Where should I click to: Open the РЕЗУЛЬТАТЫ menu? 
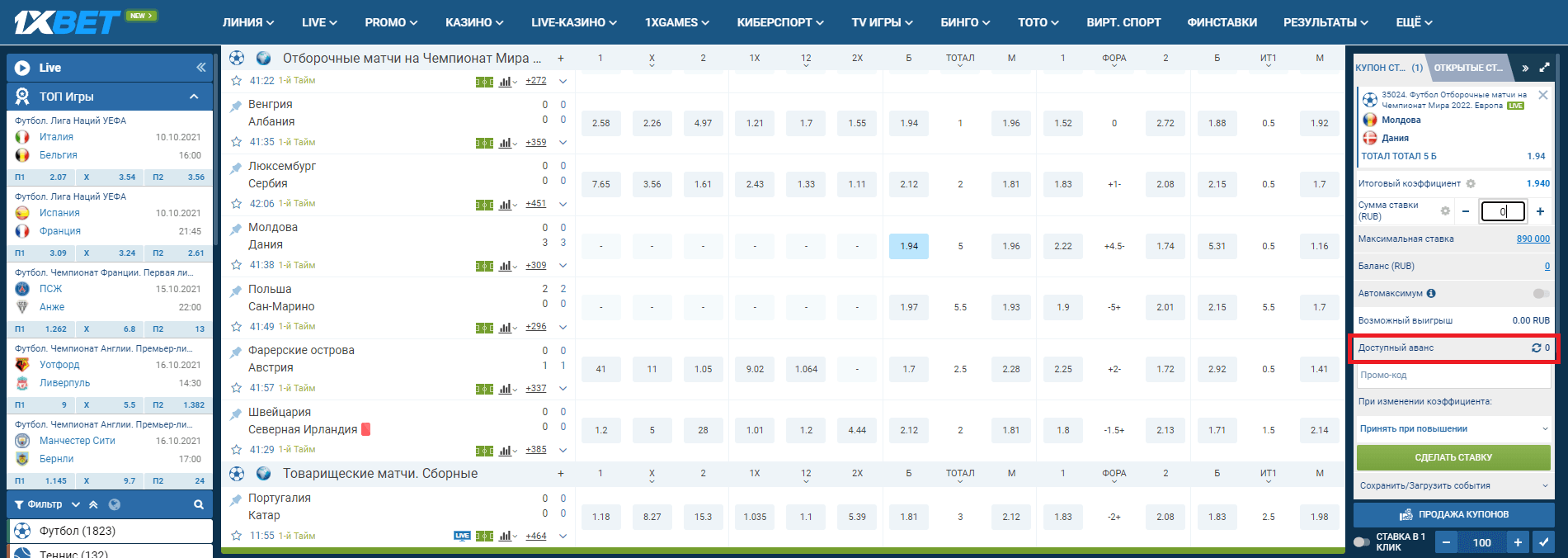click(1326, 22)
